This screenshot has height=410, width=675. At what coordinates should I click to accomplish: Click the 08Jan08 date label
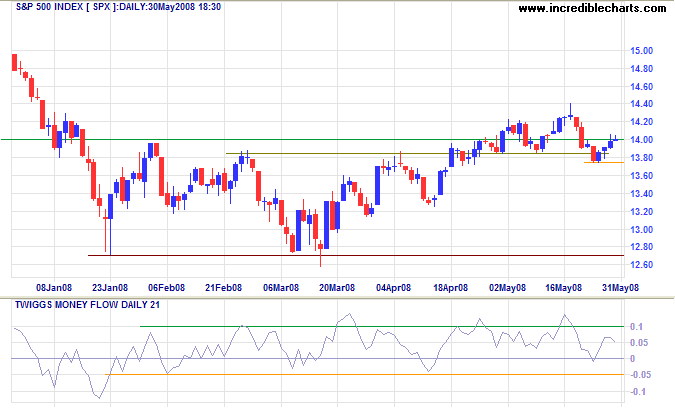[x=54, y=288]
